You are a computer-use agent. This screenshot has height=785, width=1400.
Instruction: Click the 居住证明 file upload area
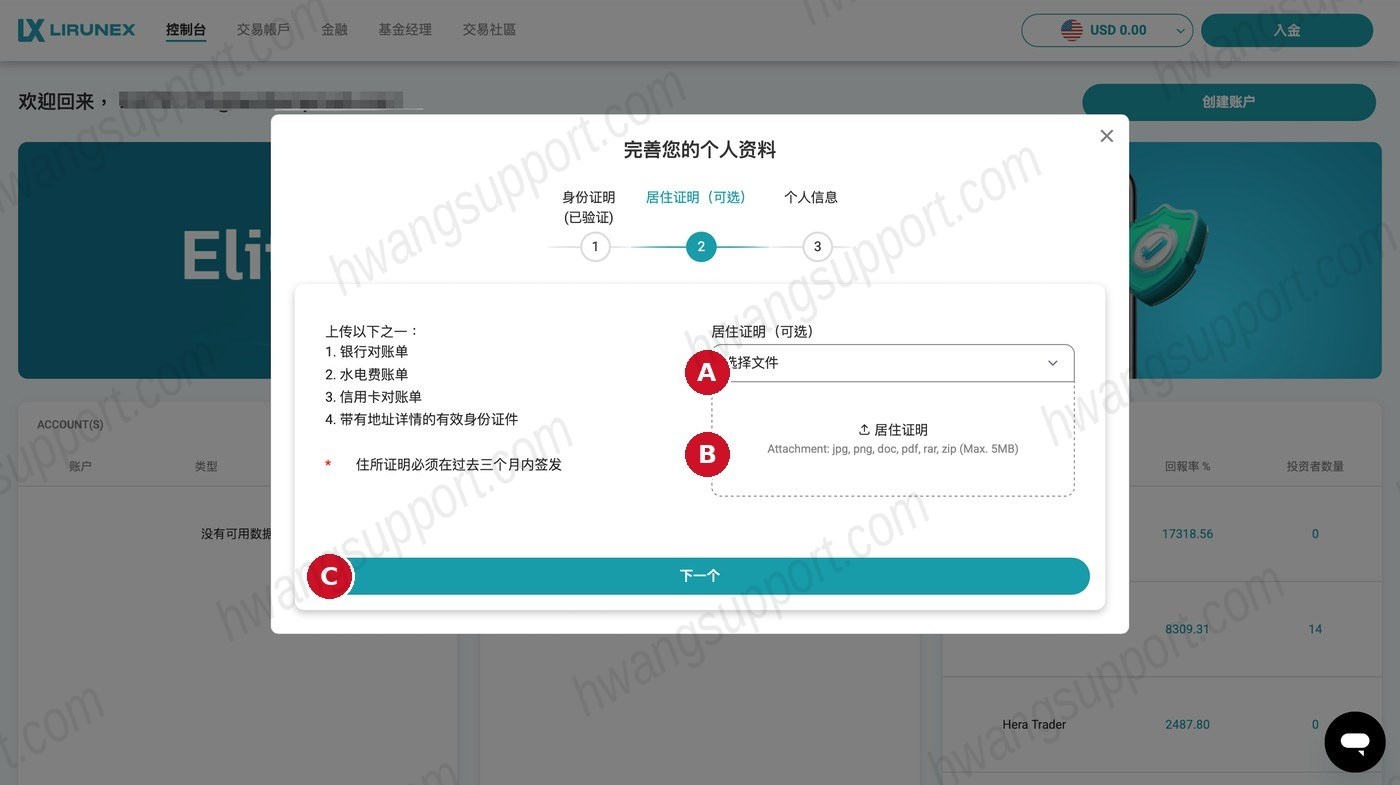(x=893, y=439)
